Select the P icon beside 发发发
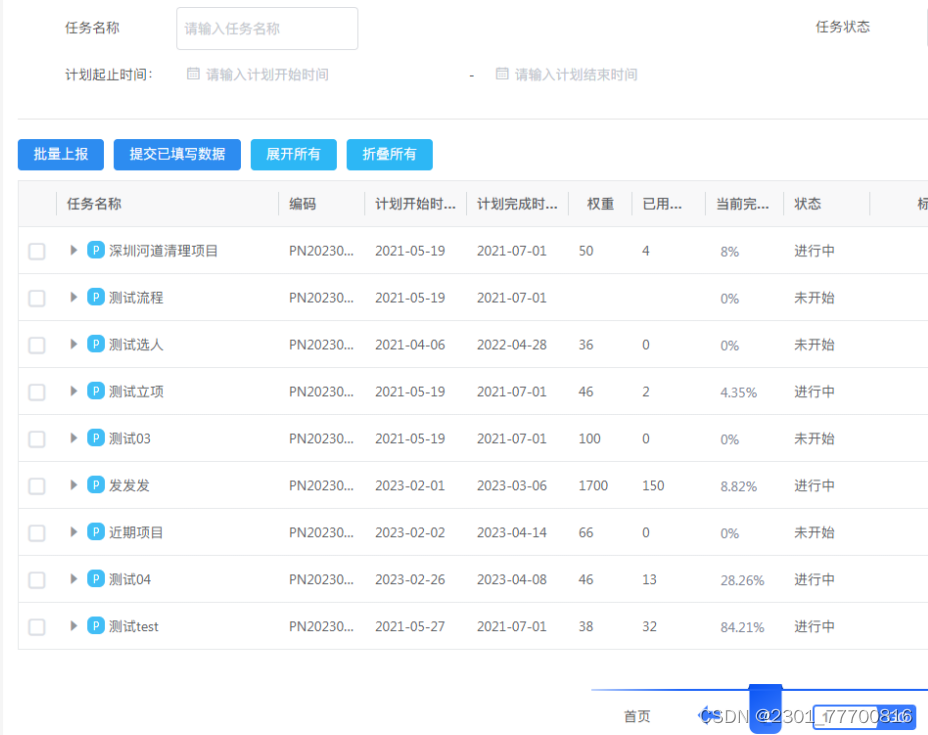The width and height of the screenshot is (928, 735). point(96,485)
